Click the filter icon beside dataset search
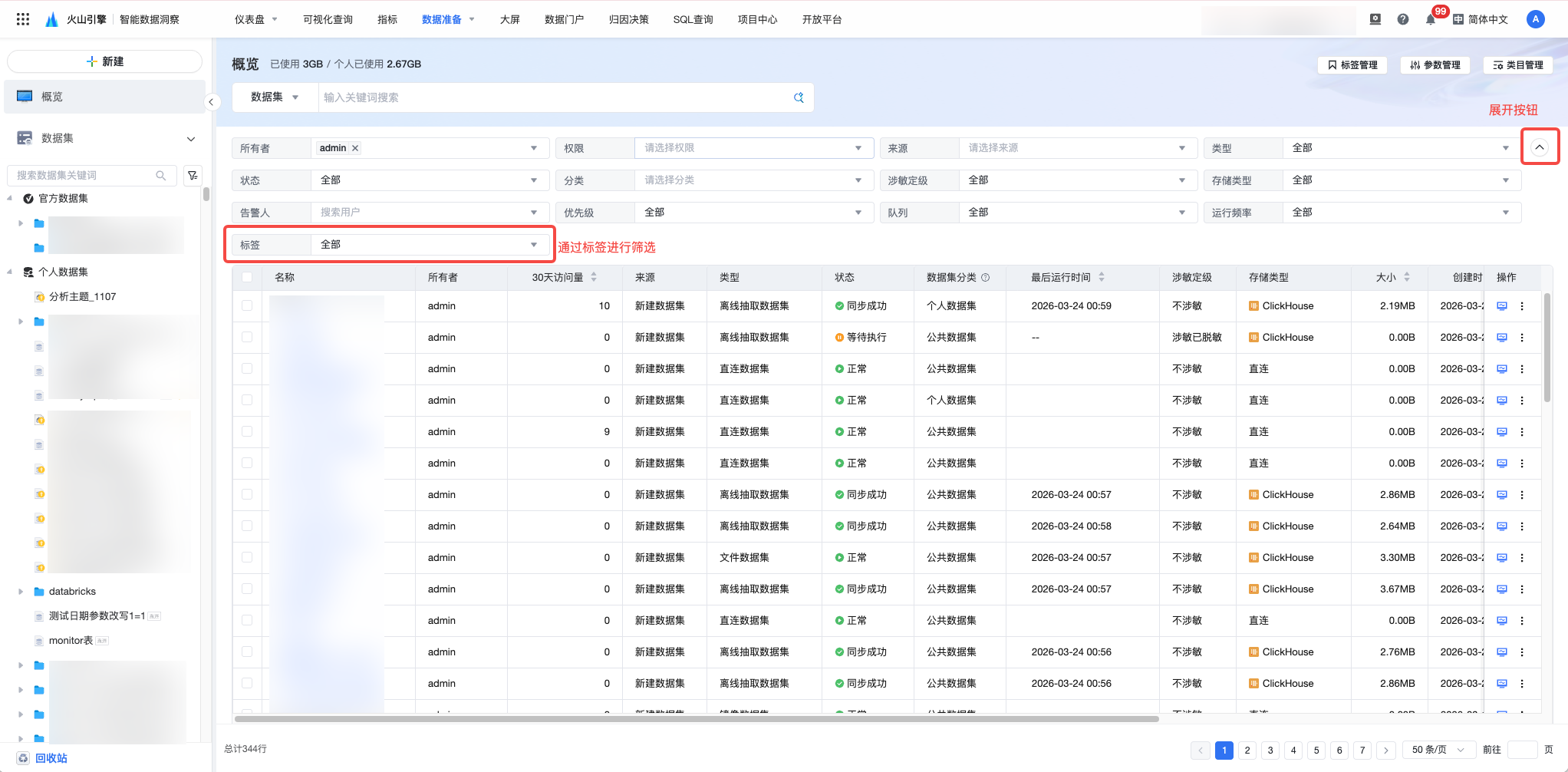 click(x=193, y=176)
